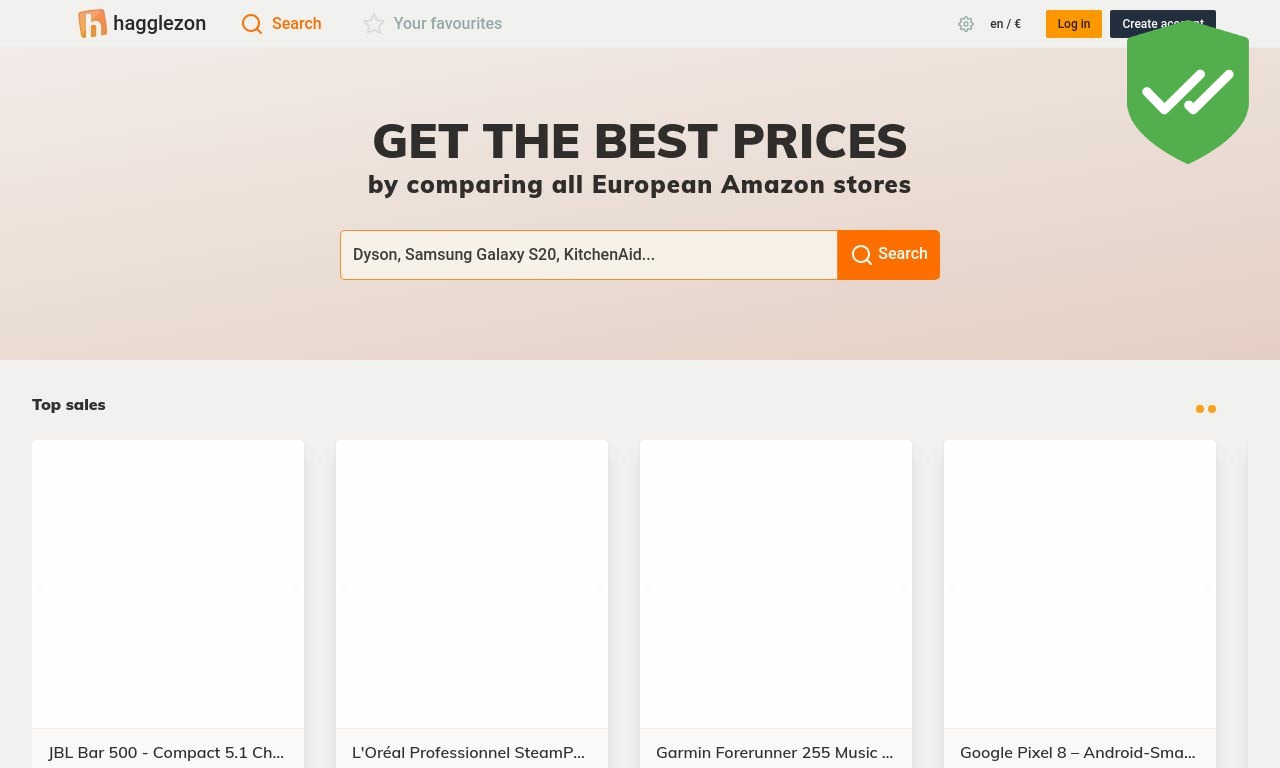Focus the product search input field
This screenshot has height=768, width=1280.
589,255
